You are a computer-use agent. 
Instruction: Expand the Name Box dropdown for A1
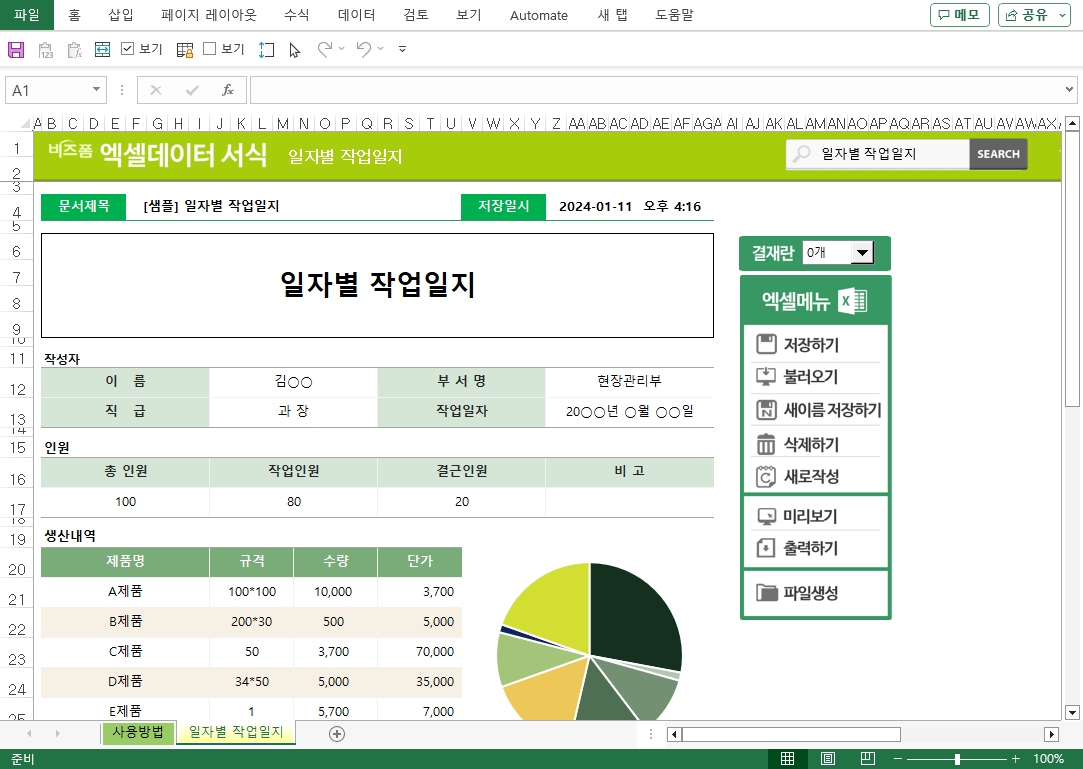pyautogui.click(x=97, y=90)
